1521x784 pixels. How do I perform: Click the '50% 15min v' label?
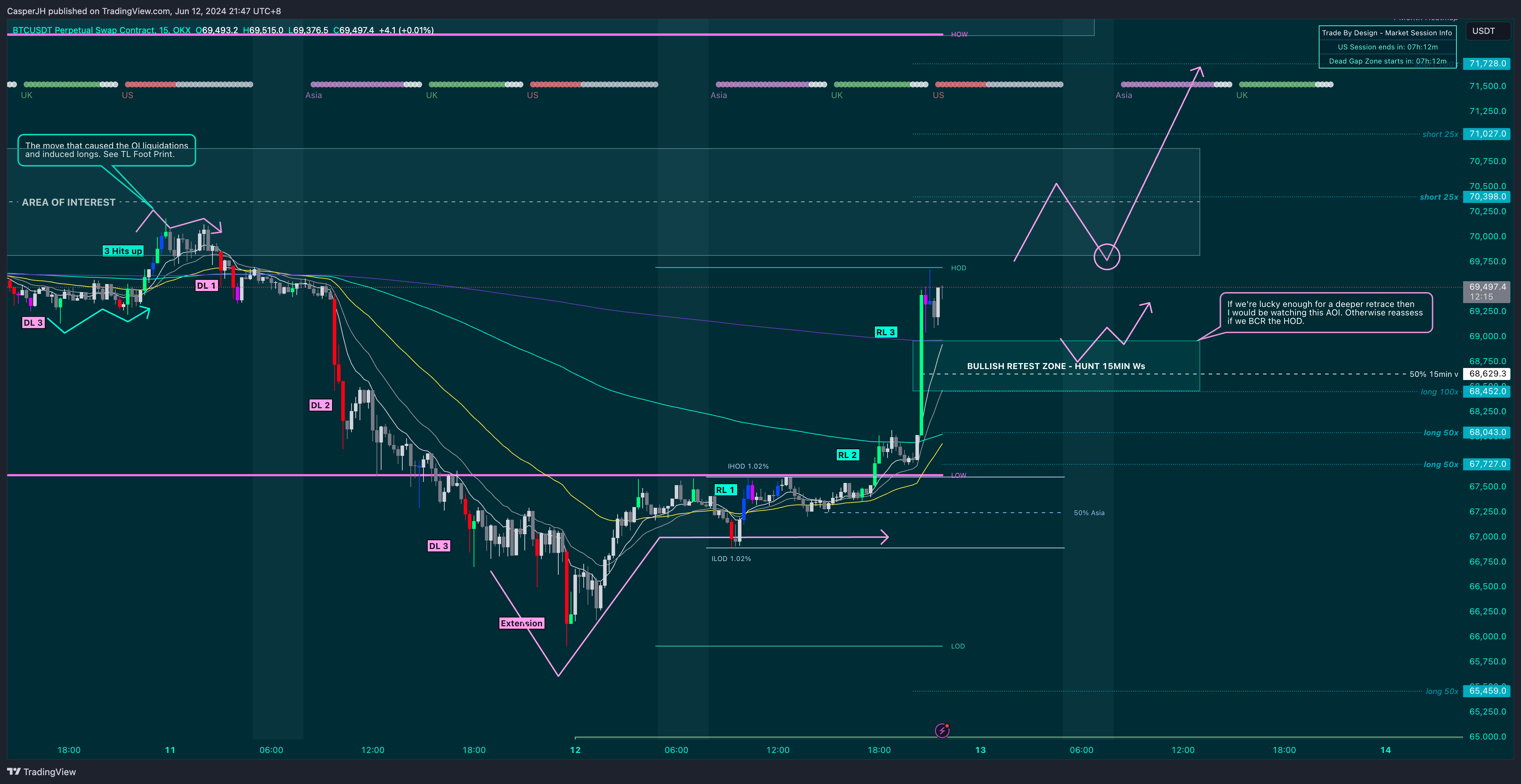[1433, 374]
